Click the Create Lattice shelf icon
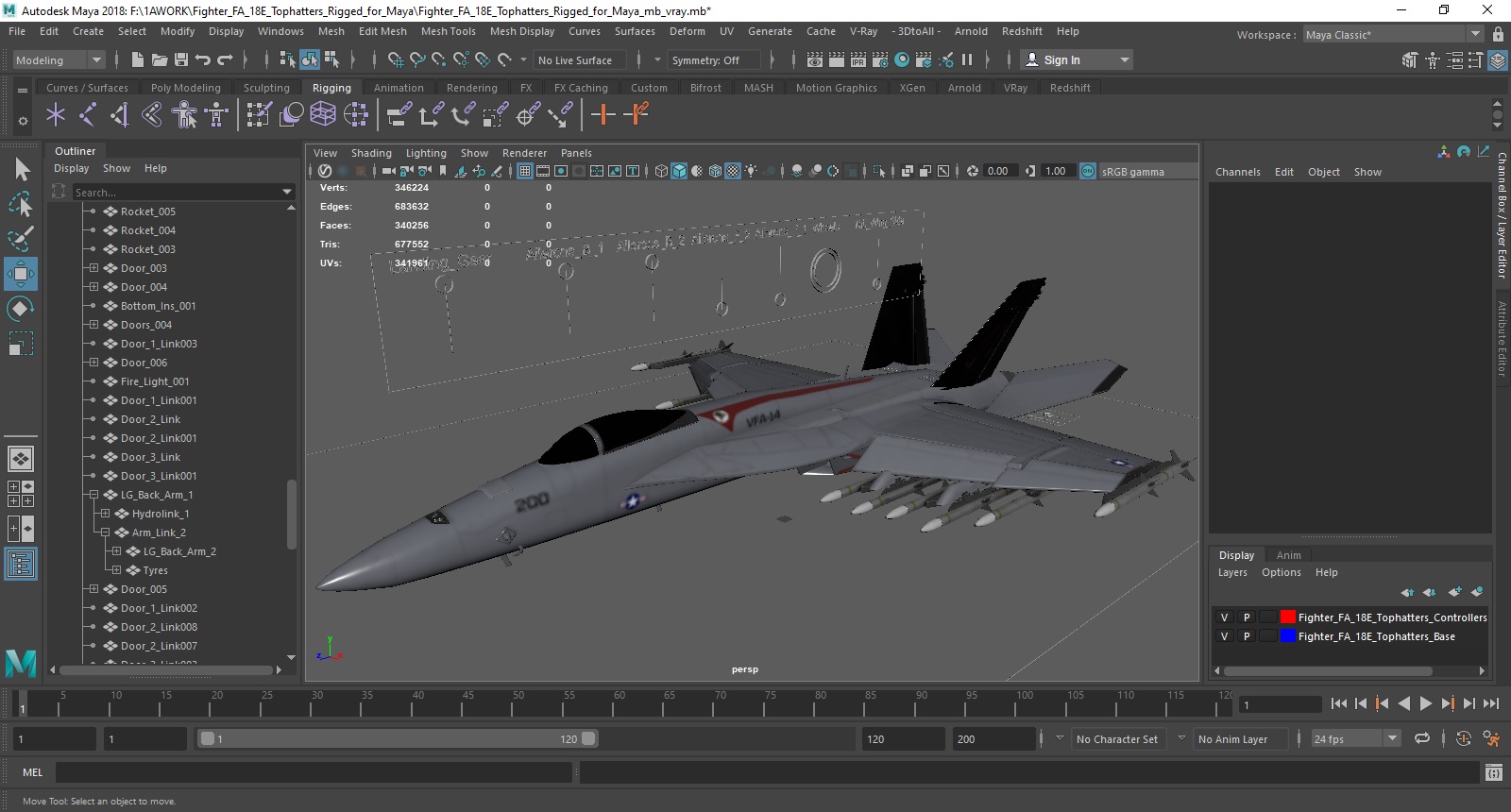1511x812 pixels. 323,115
